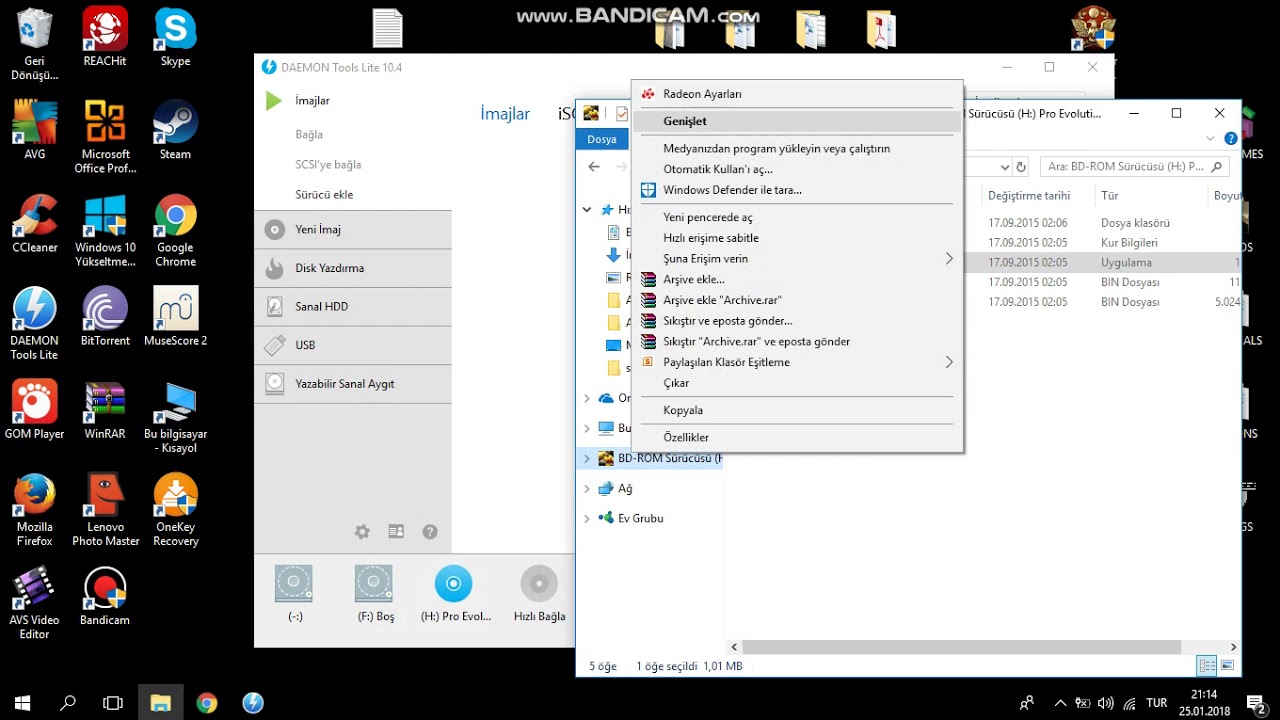
Task: Sort by Değiştirme tarihi column header
Action: 1029,196
